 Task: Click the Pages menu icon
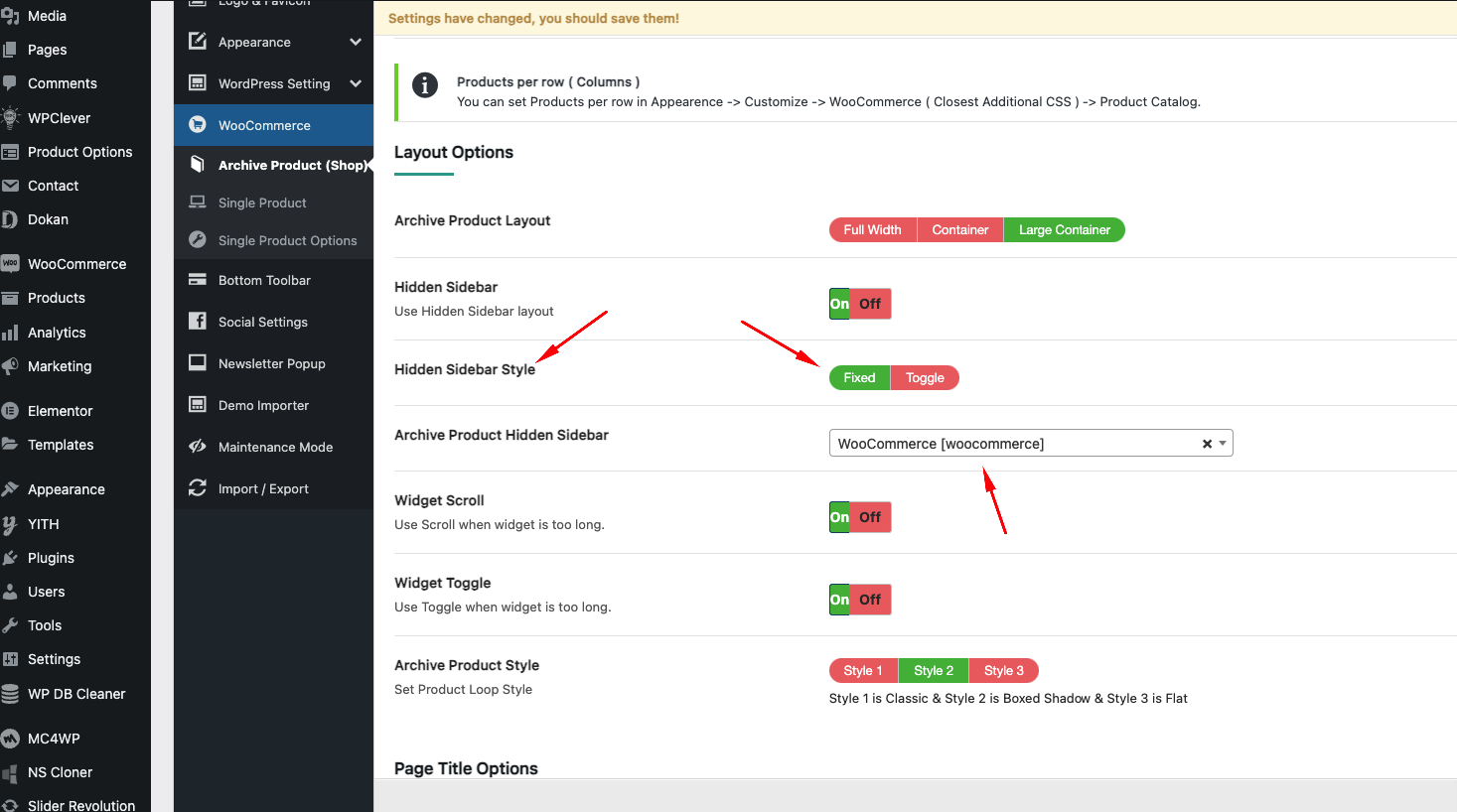(10, 50)
